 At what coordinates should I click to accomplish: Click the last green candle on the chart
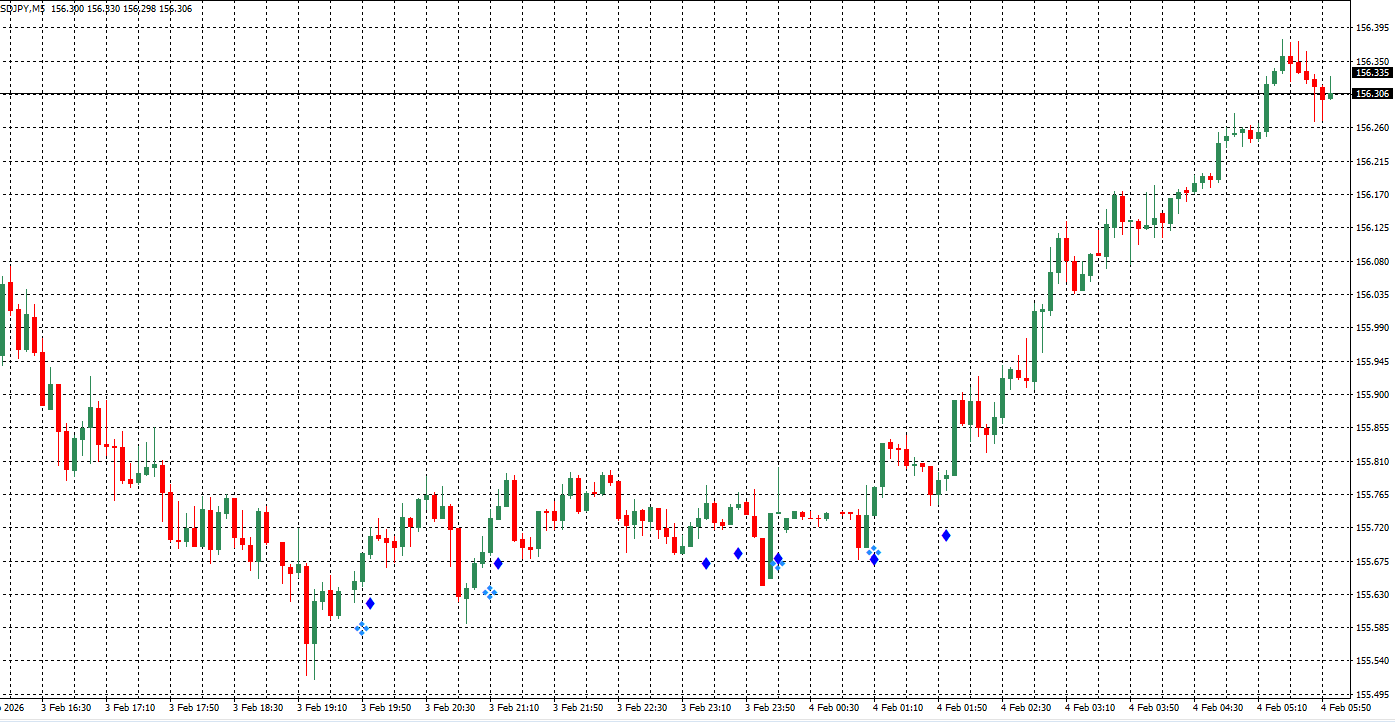pos(1330,95)
